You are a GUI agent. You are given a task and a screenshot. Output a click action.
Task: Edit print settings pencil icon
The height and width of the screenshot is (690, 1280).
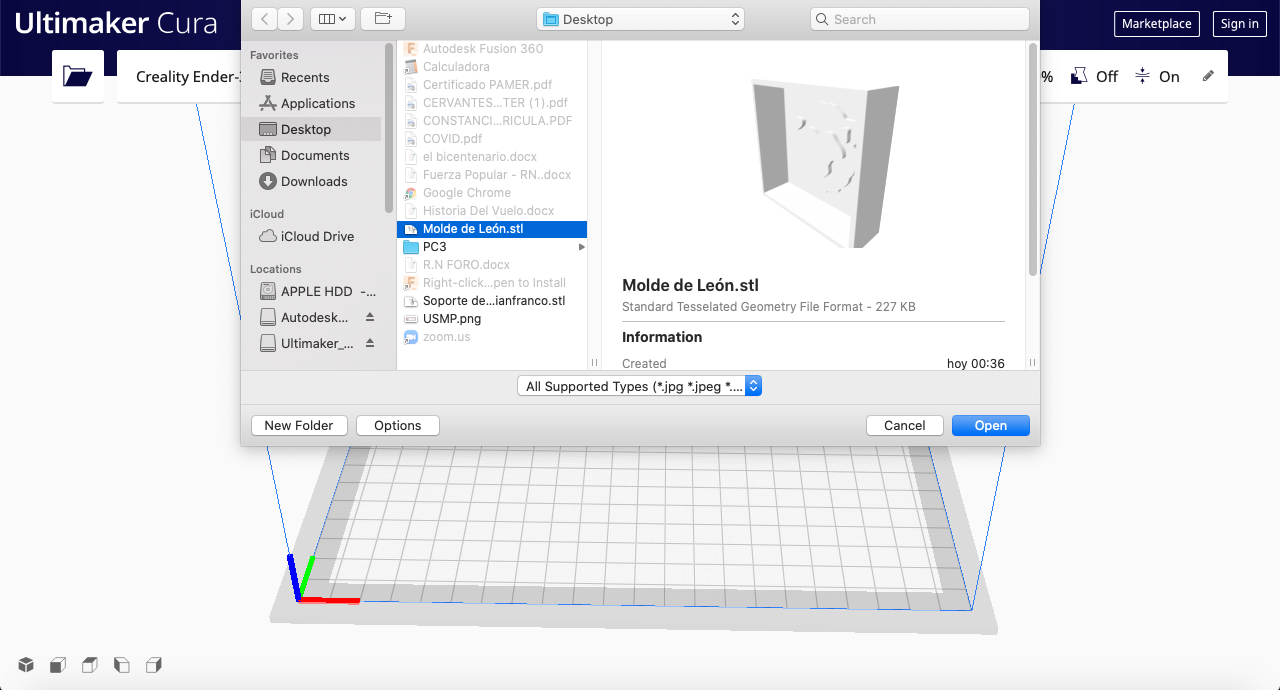coord(1208,76)
